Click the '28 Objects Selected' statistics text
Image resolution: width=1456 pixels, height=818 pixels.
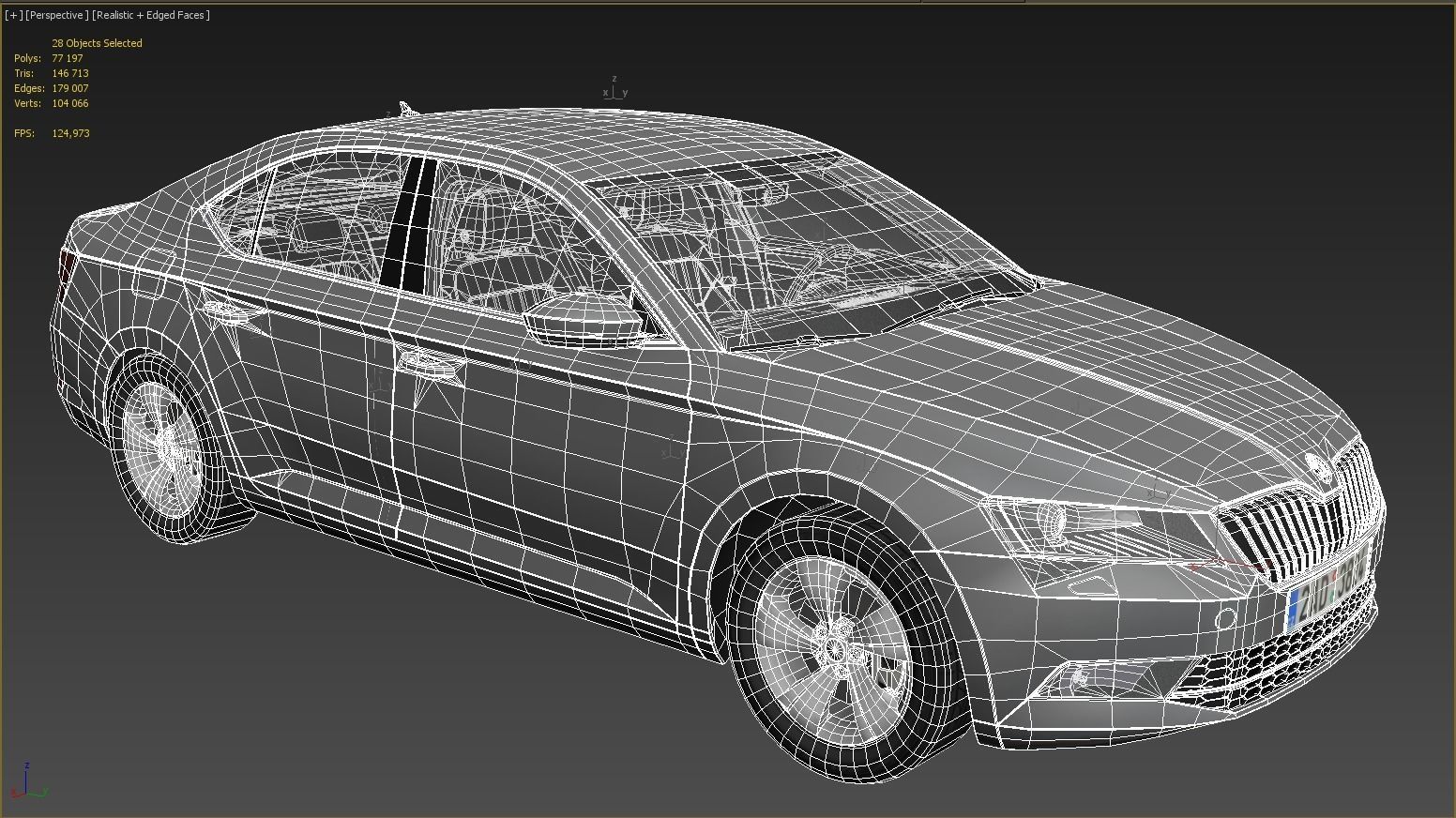[97, 43]
